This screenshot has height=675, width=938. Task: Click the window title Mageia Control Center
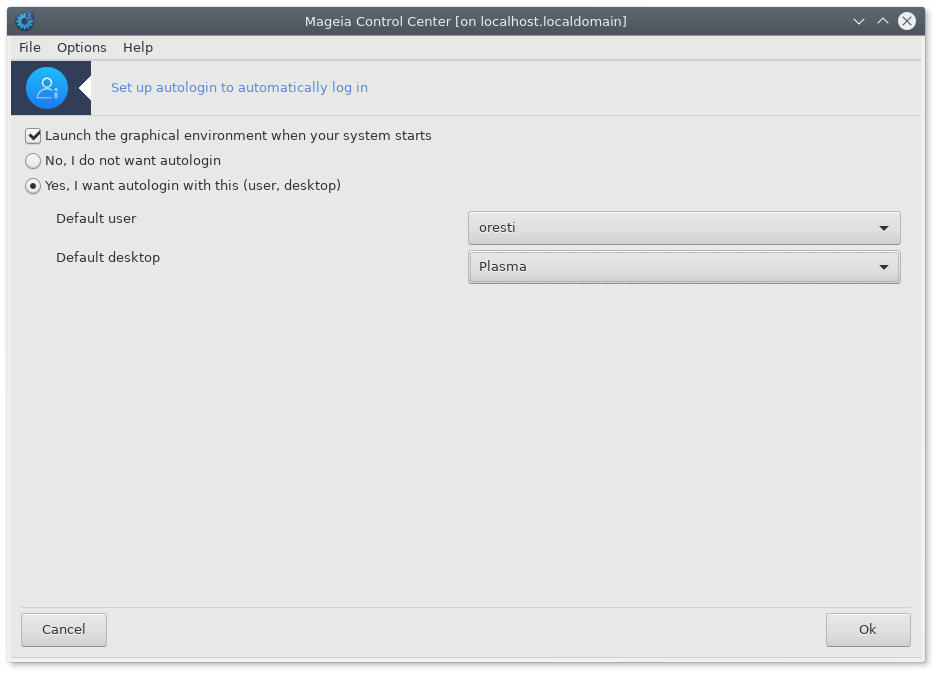pos(465,22)
